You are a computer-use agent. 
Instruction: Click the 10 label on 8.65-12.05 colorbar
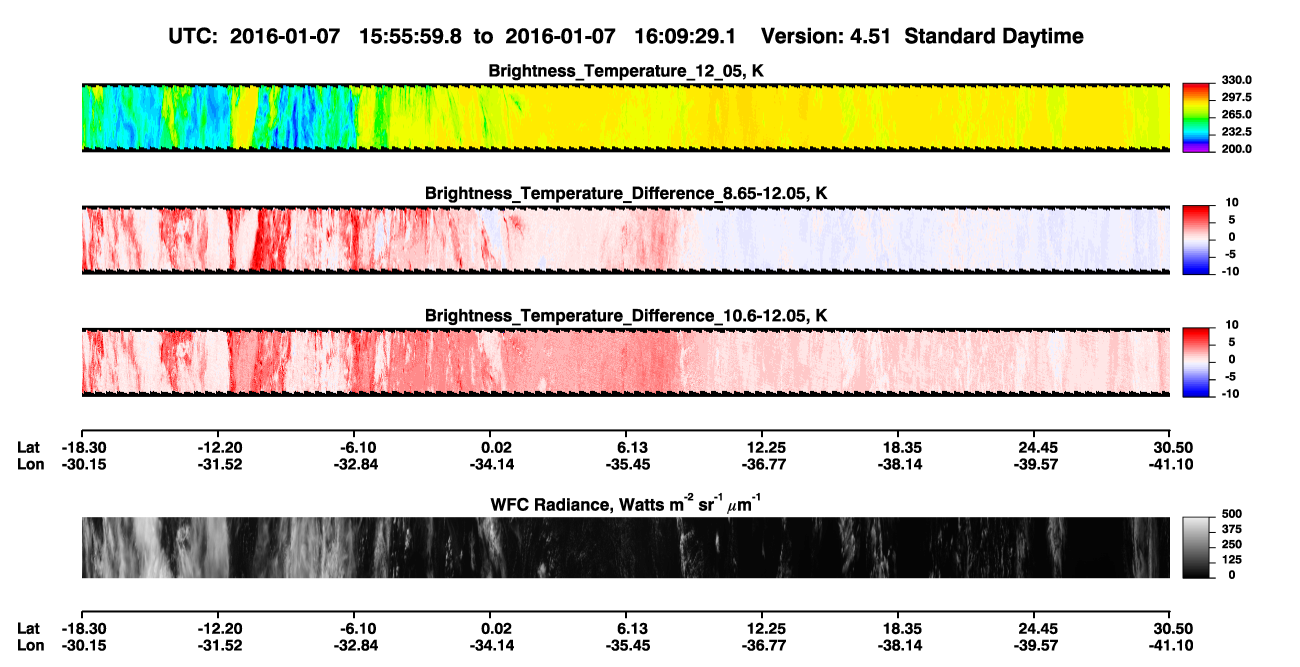tap(1234, 203)
